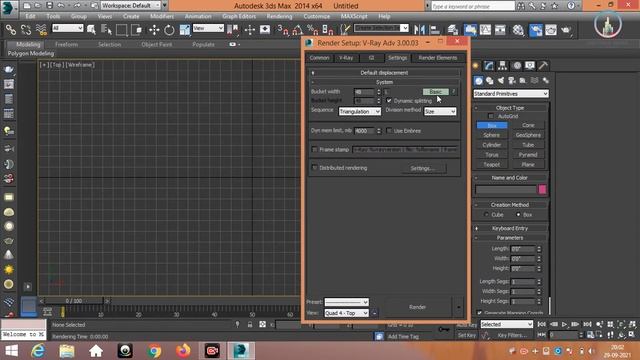The height and width of the screenshot is (360, 640).
Task: Select Lights category in Create panel
Action: tap(501, 80)
